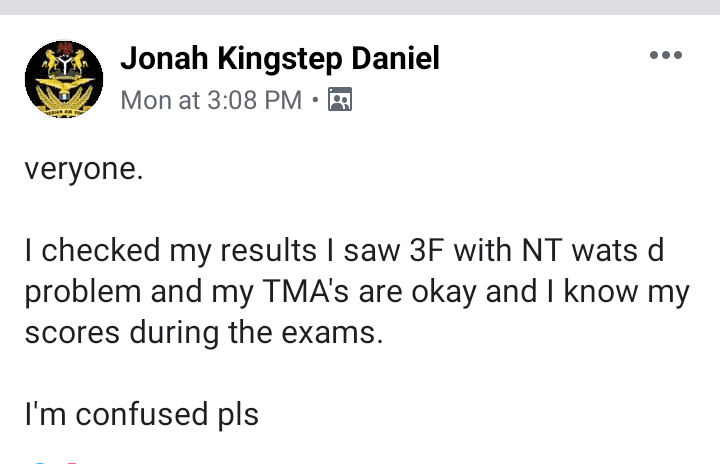Tap the text "NT" in the post
Image resolution: width=720 pixels, height=464 pixels.
(542, 250)
